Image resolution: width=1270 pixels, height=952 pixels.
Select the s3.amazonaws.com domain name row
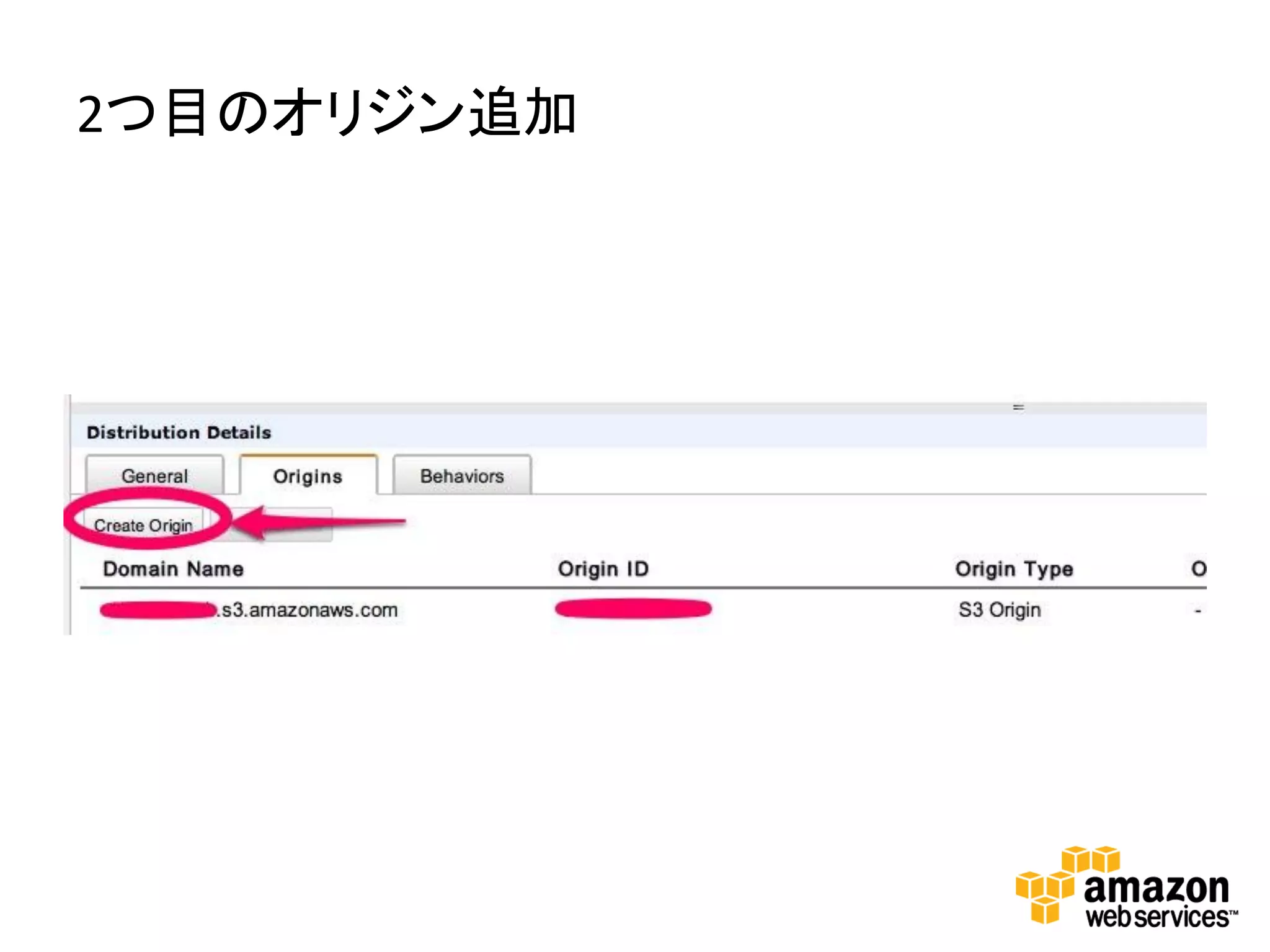click(643, 610)
